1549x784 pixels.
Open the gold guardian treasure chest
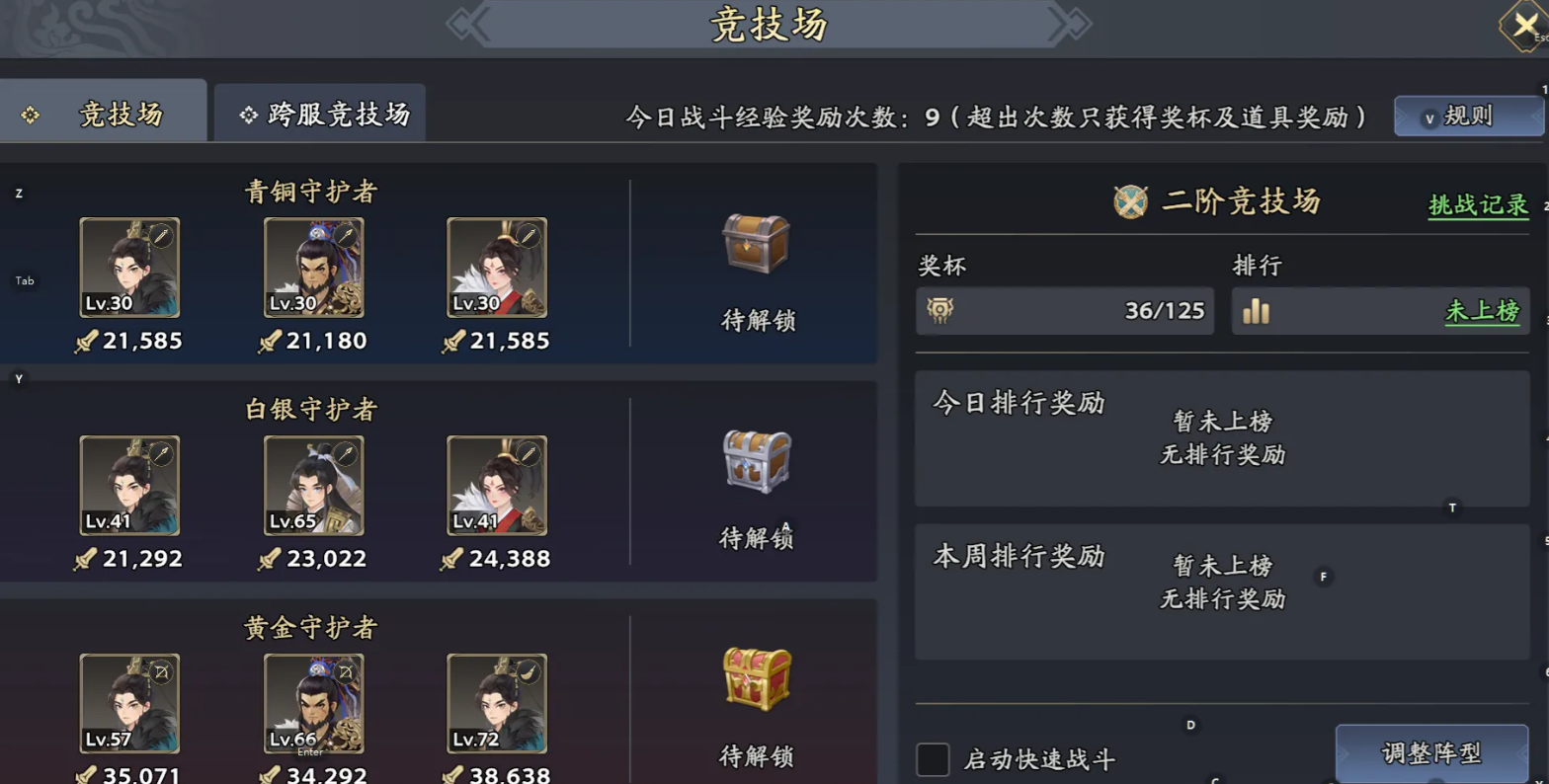[756, 679]
